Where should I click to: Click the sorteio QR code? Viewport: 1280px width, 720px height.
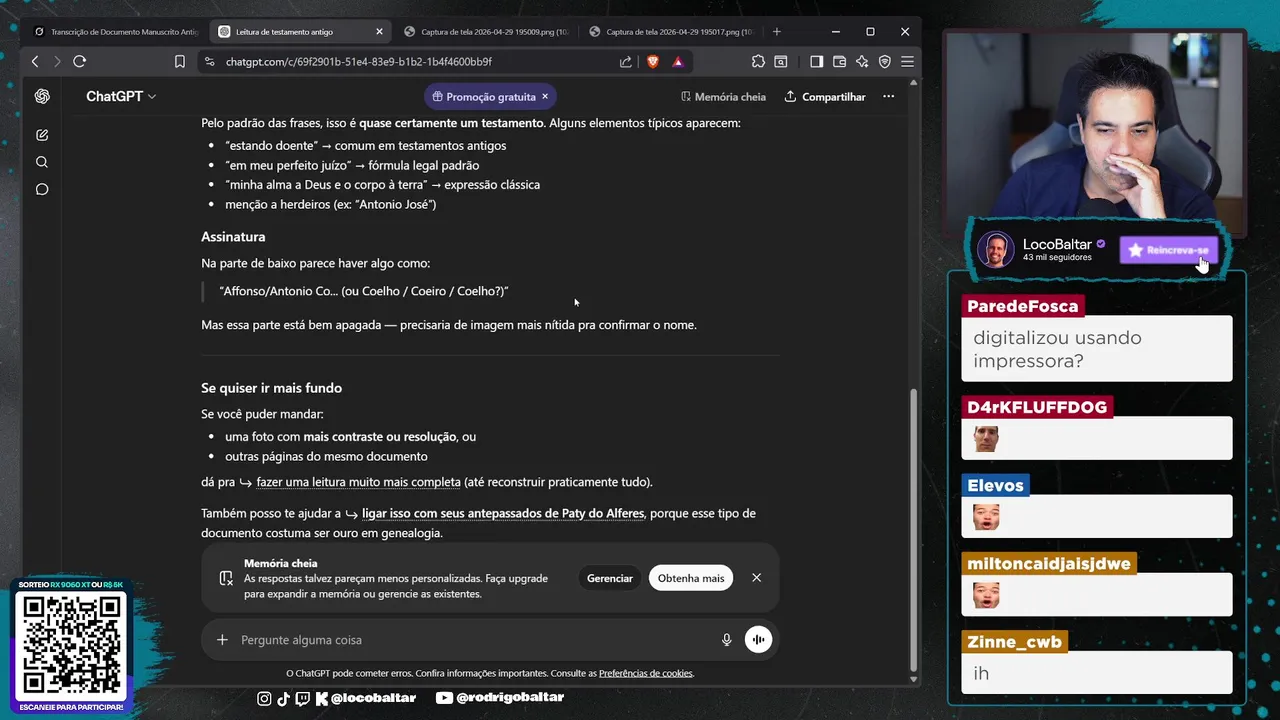(72, 647)
